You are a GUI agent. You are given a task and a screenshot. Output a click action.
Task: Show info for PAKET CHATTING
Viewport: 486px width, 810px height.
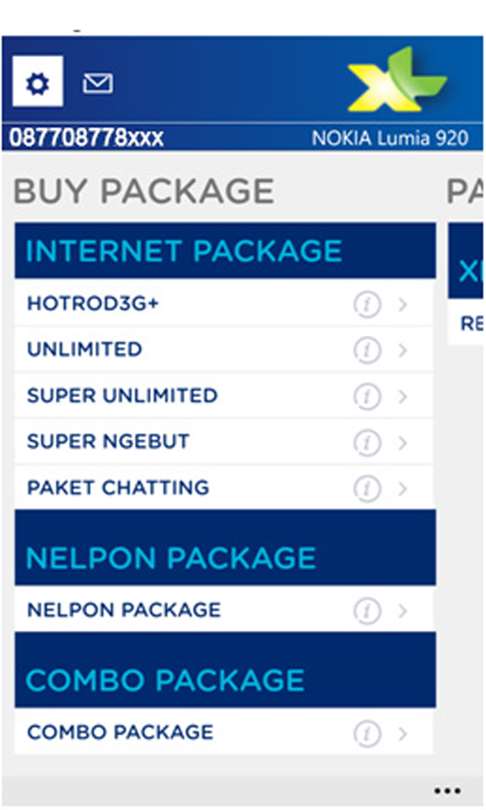click(x=367, y=489)
